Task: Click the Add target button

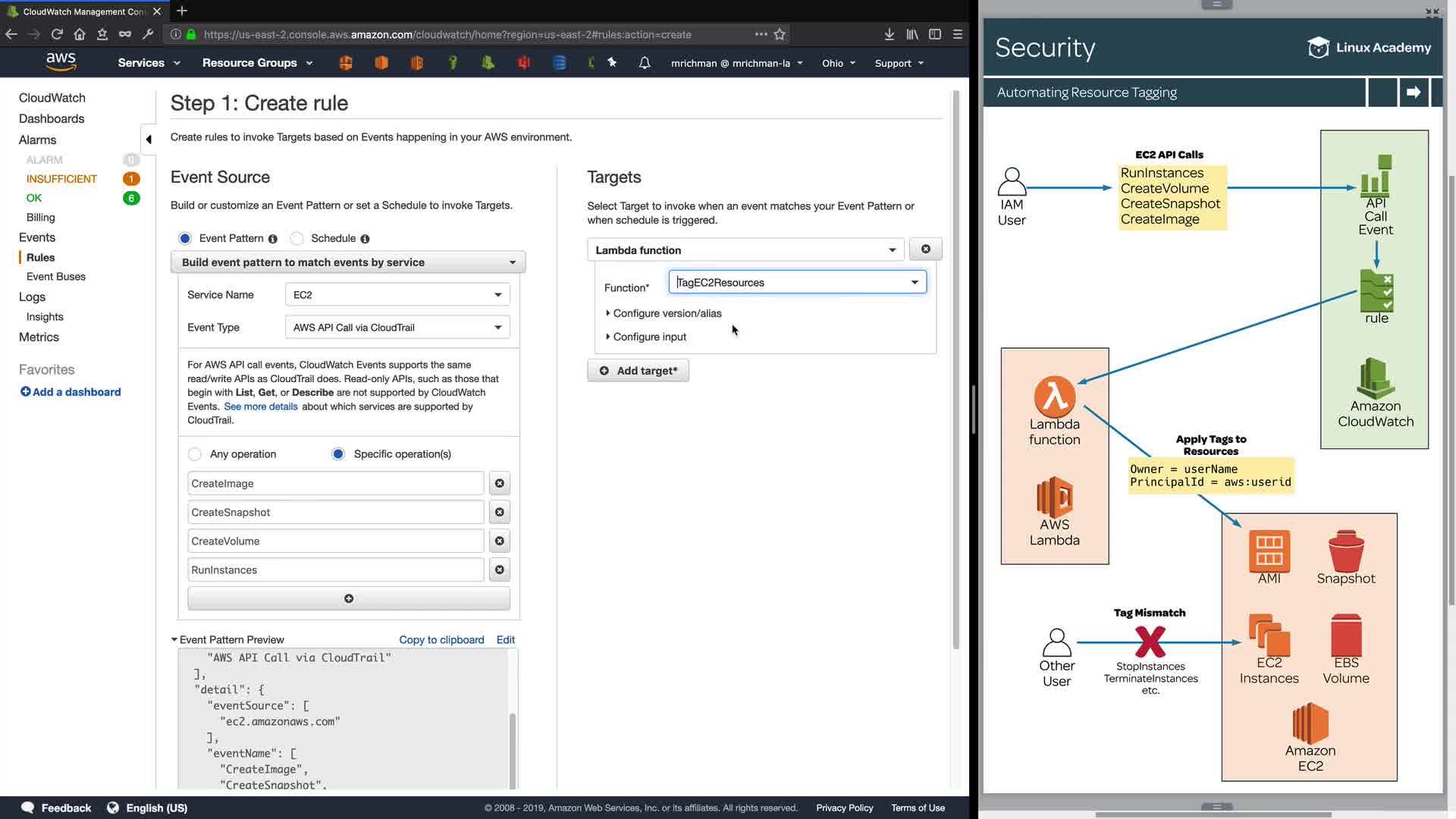Action: [638, 371]
